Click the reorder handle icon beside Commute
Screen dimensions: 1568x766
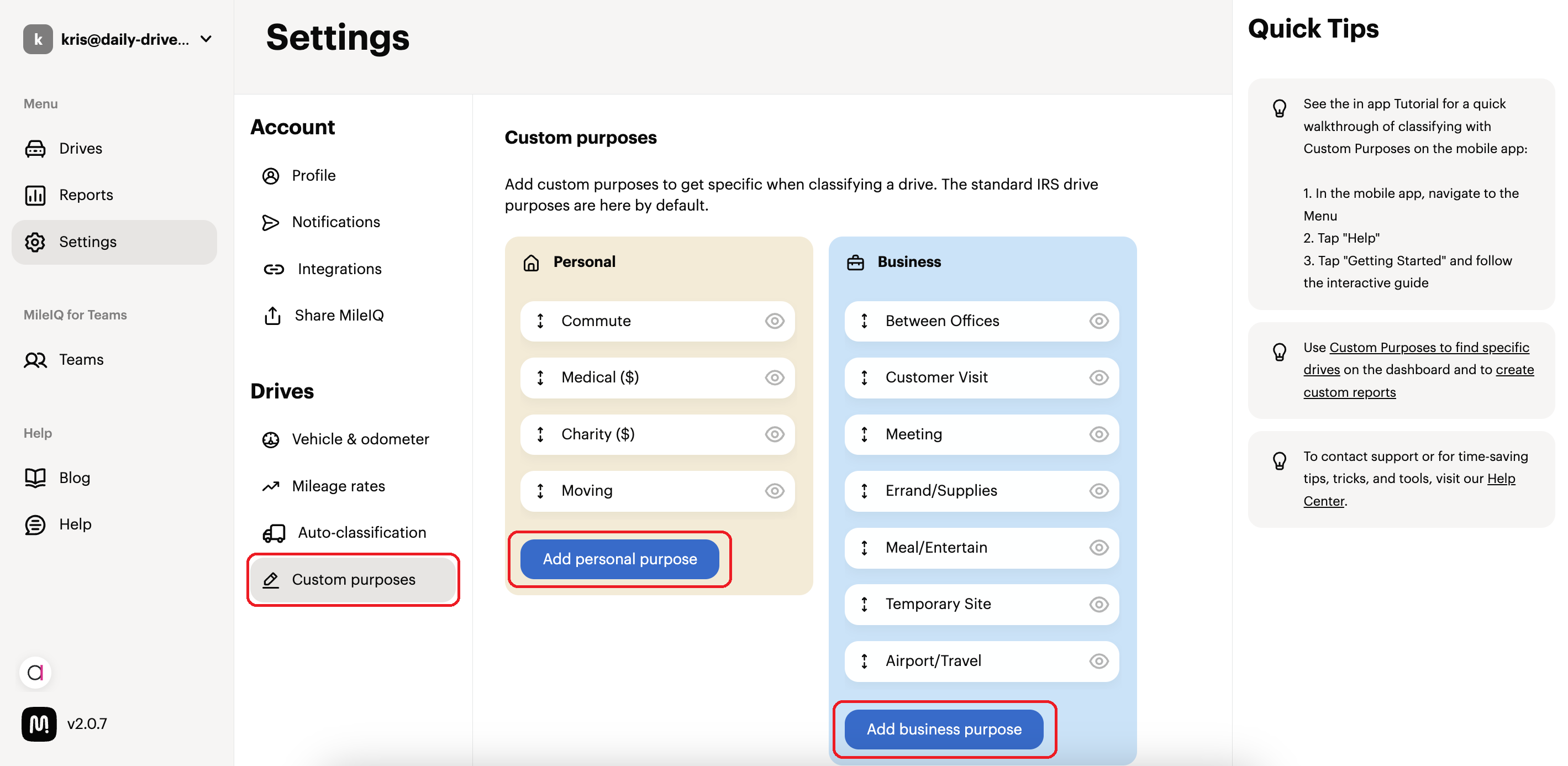point(540,321)
